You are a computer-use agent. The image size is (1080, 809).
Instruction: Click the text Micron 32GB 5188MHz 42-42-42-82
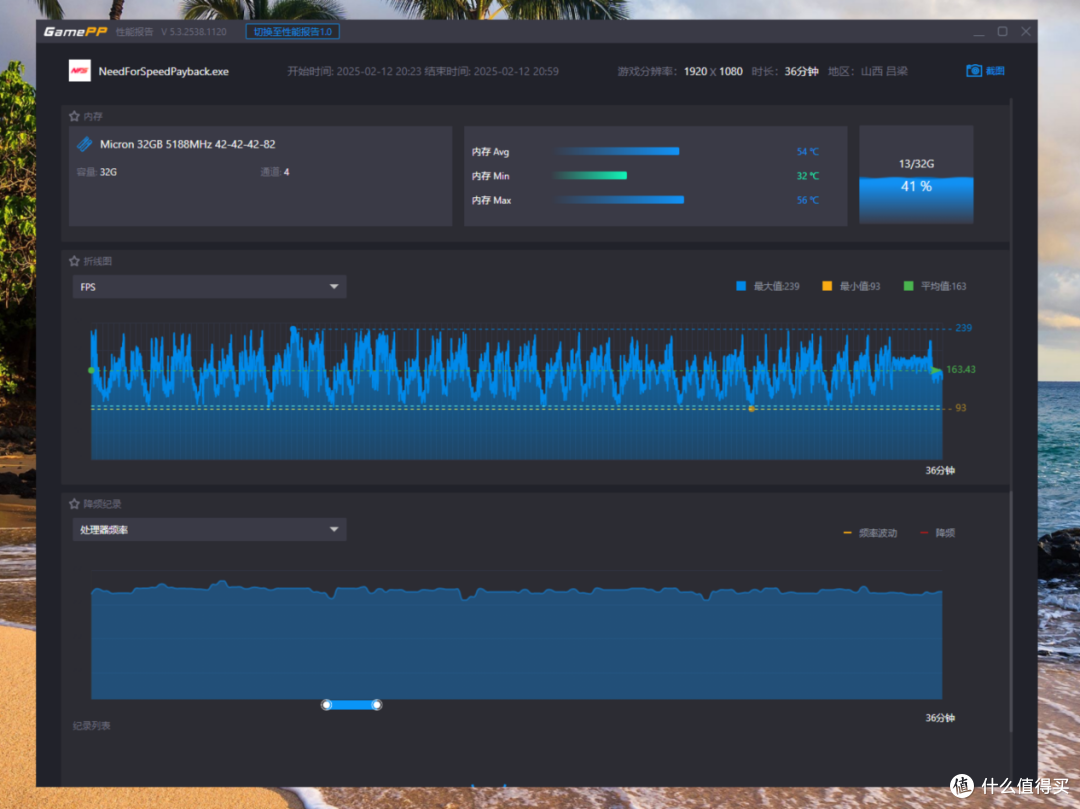[x=187, y=144]
